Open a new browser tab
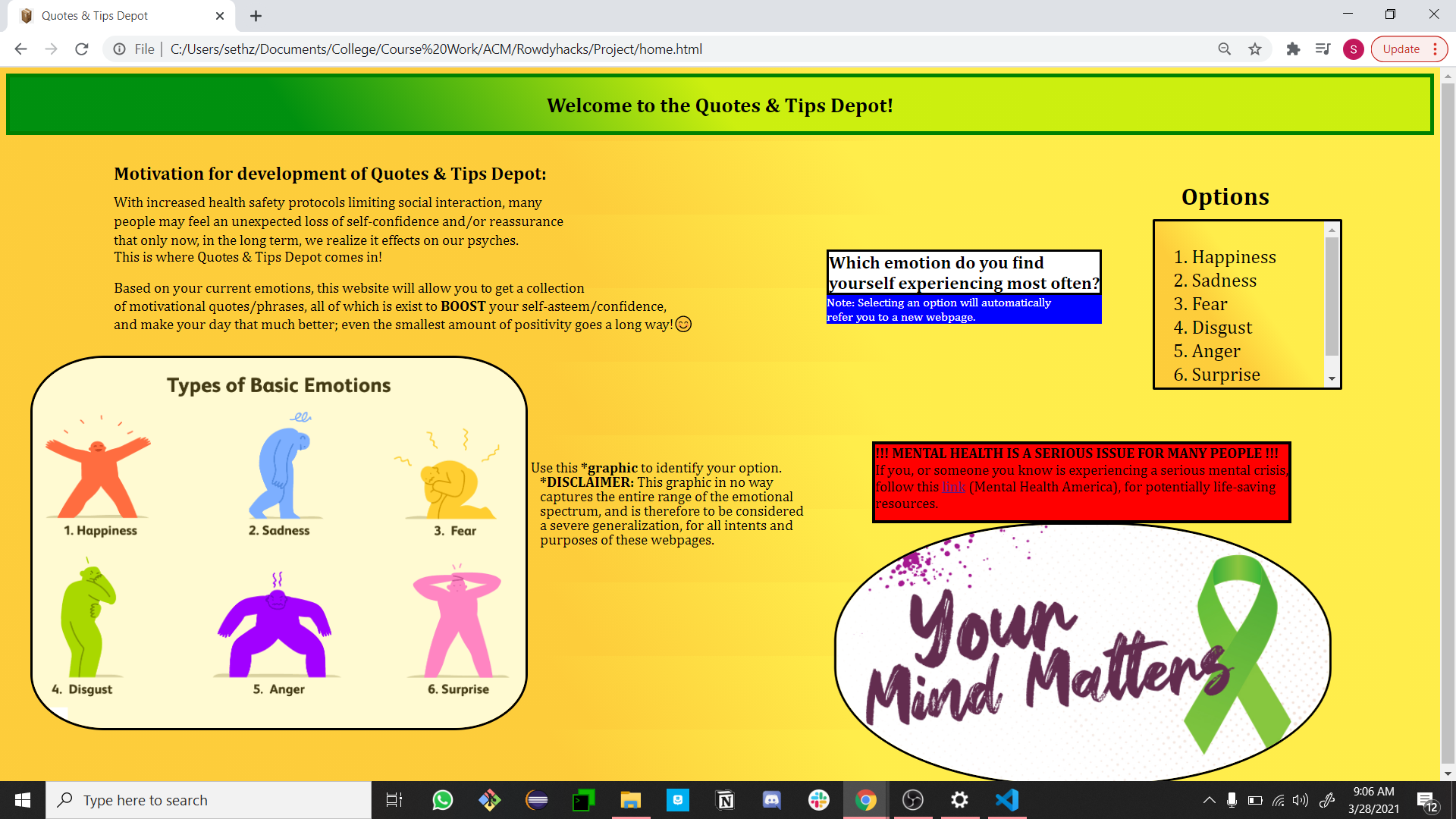This screenshot has height=819, width=1456. coord(256,16)
